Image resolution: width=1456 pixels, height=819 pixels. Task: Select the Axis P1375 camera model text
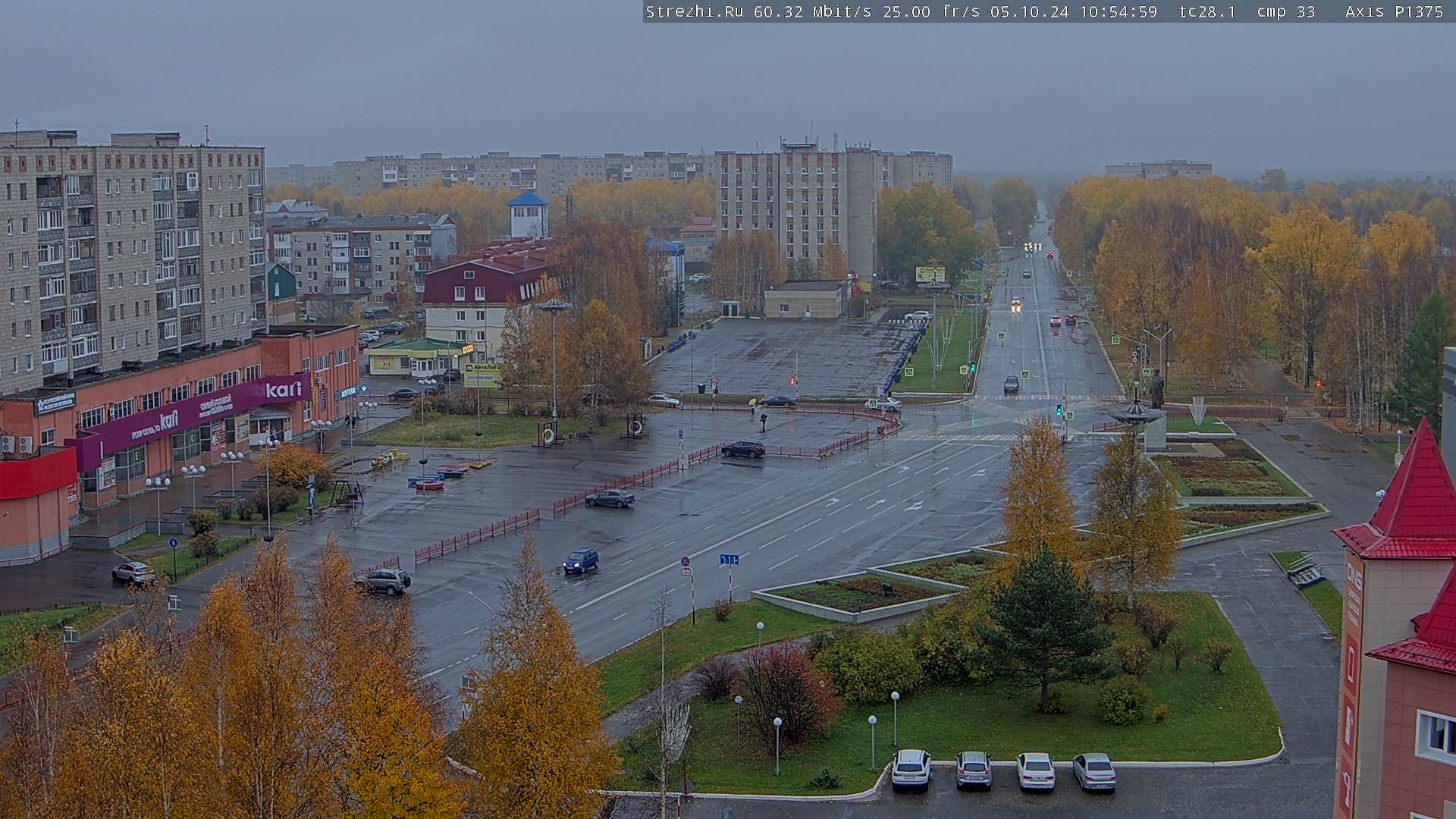(1394, 11)
